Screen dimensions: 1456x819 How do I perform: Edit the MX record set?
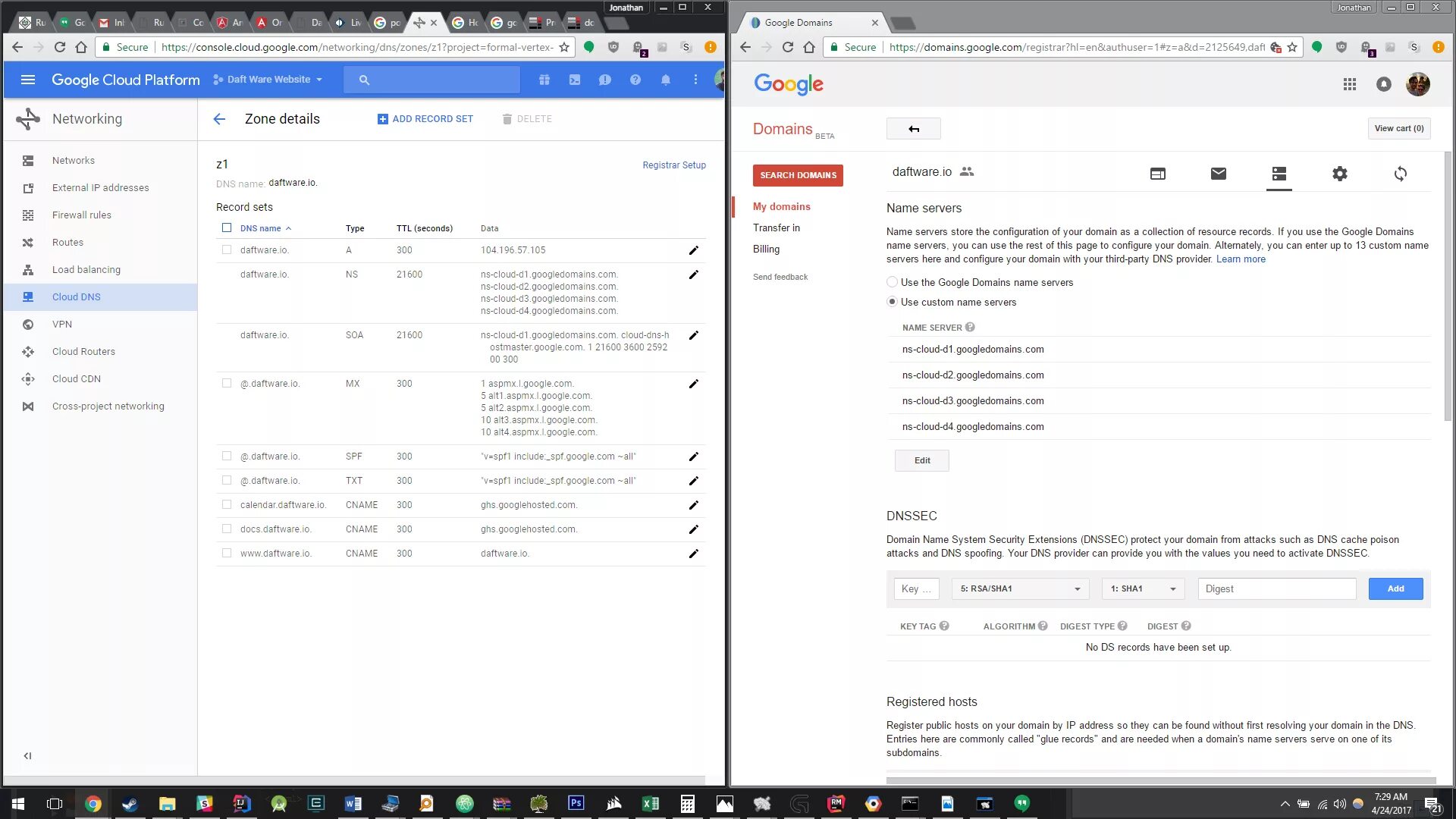coord(693,384)
